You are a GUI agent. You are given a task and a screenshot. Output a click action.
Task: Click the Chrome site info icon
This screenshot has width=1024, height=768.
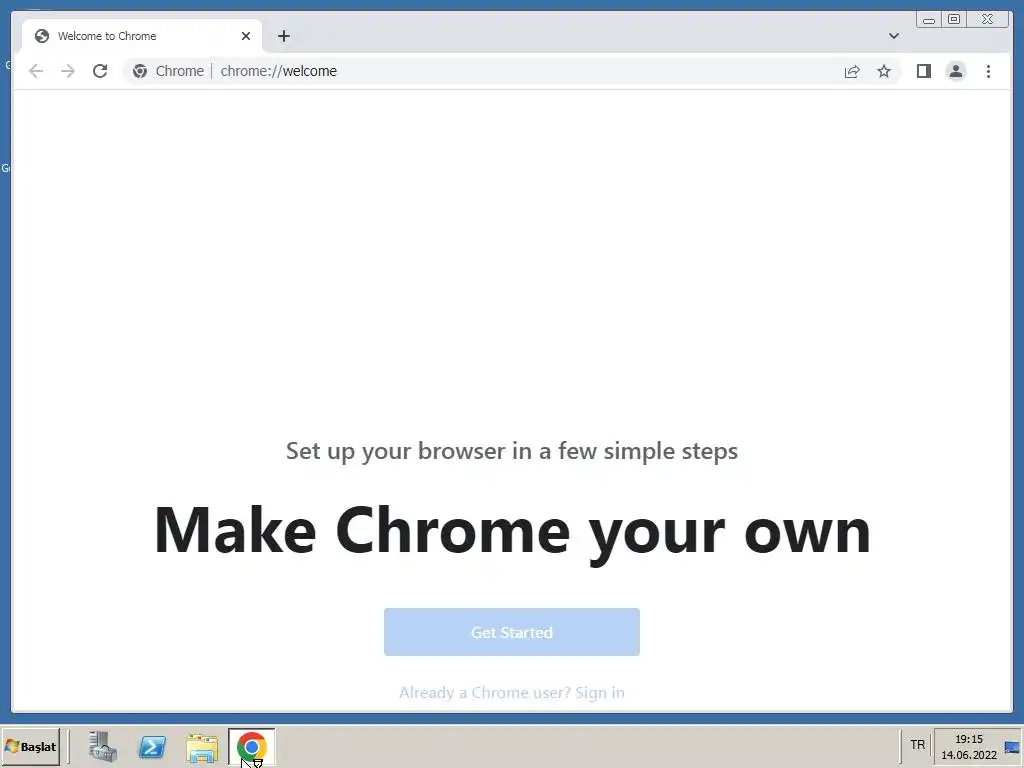pos(140,71)
